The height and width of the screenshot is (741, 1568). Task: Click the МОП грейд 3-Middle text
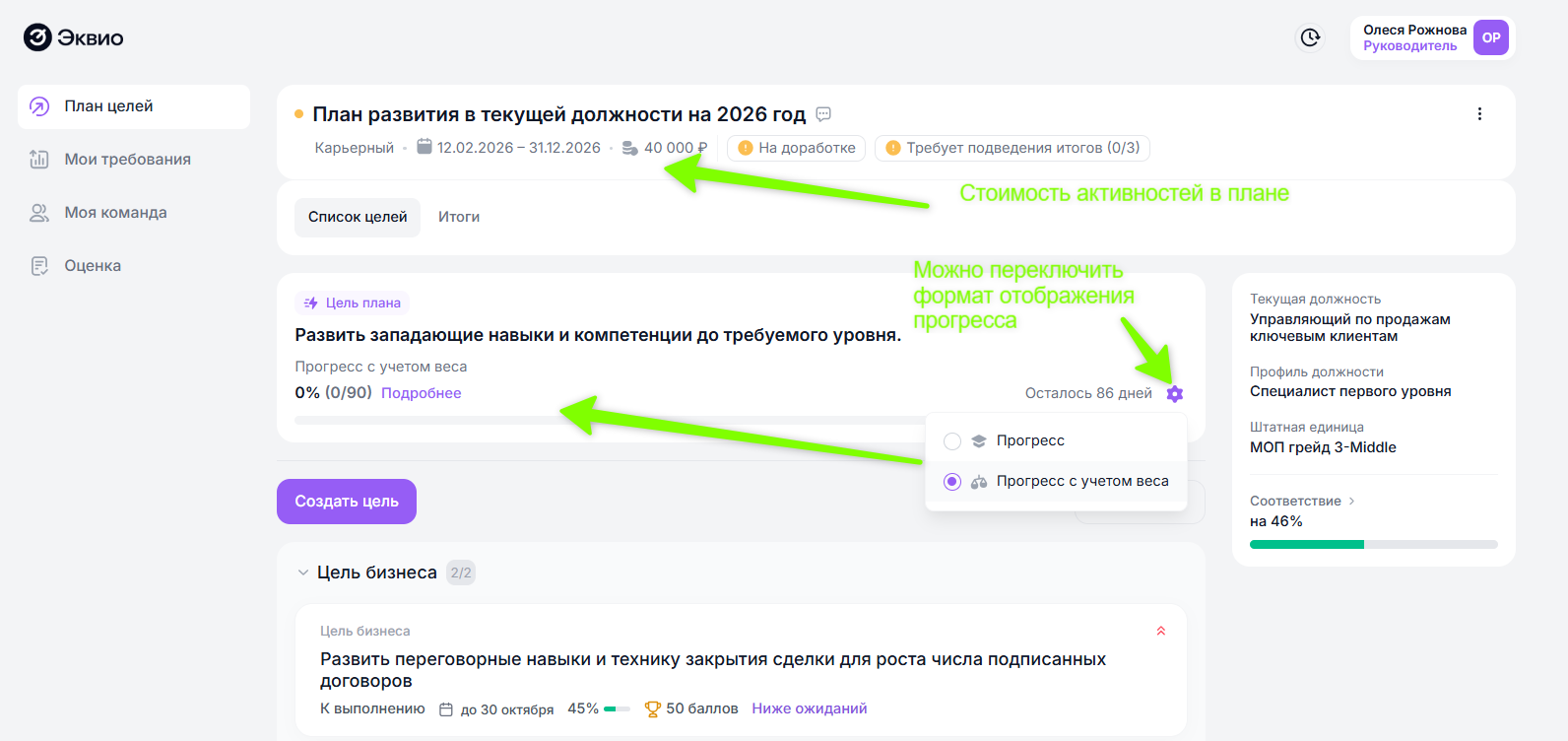1323,447
